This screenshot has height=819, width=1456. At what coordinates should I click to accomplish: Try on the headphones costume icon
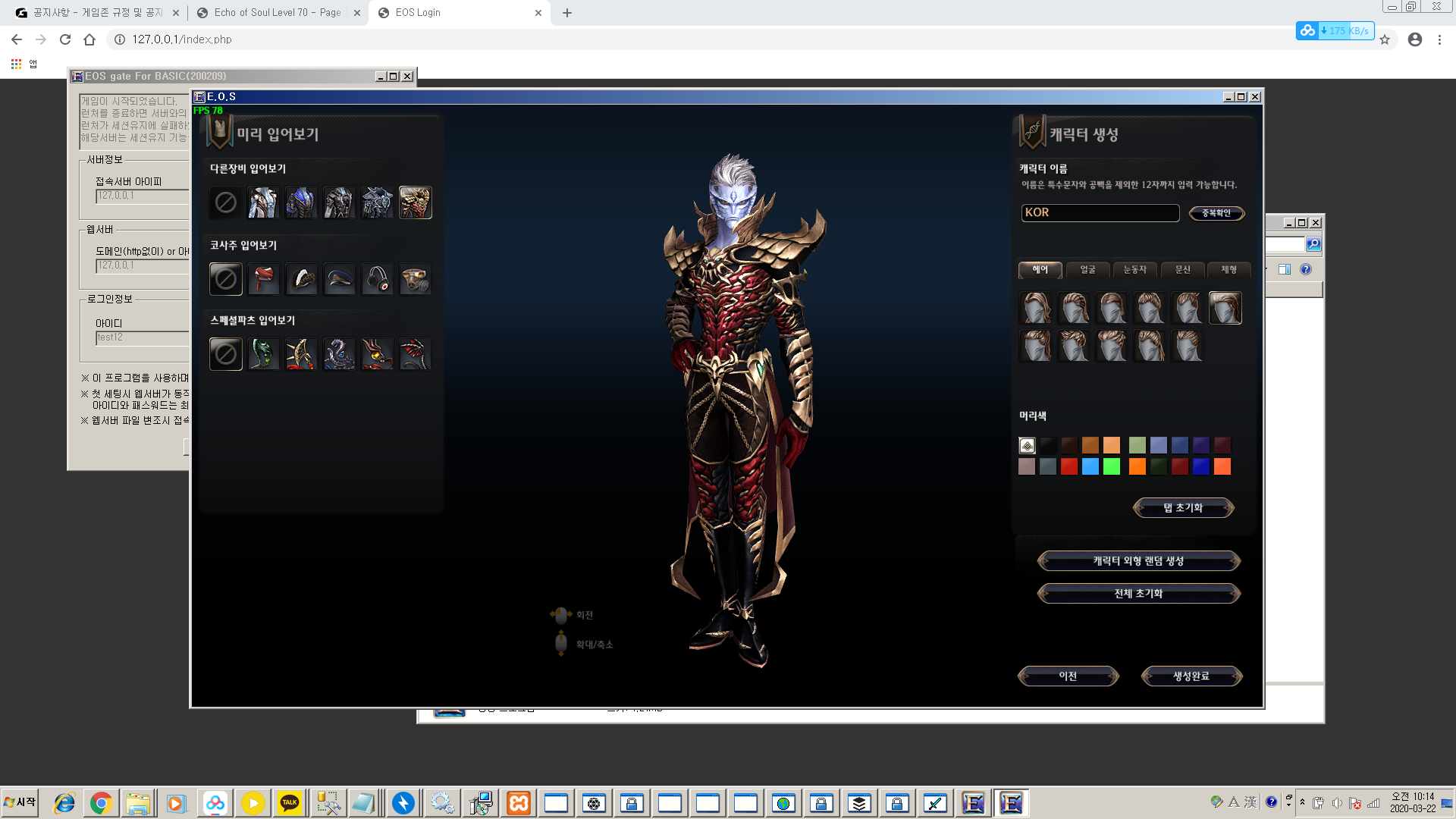377,279
